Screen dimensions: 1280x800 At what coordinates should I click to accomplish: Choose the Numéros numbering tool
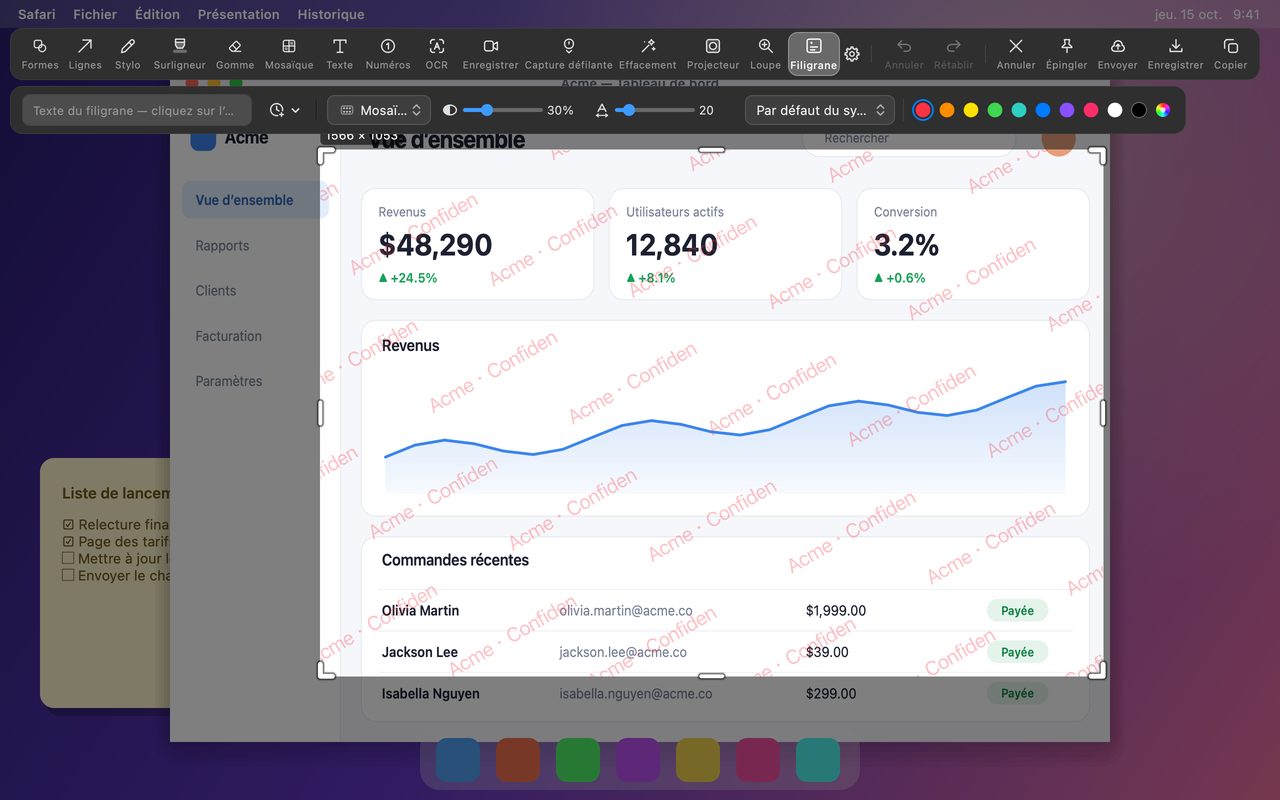[x=388, y=54]
